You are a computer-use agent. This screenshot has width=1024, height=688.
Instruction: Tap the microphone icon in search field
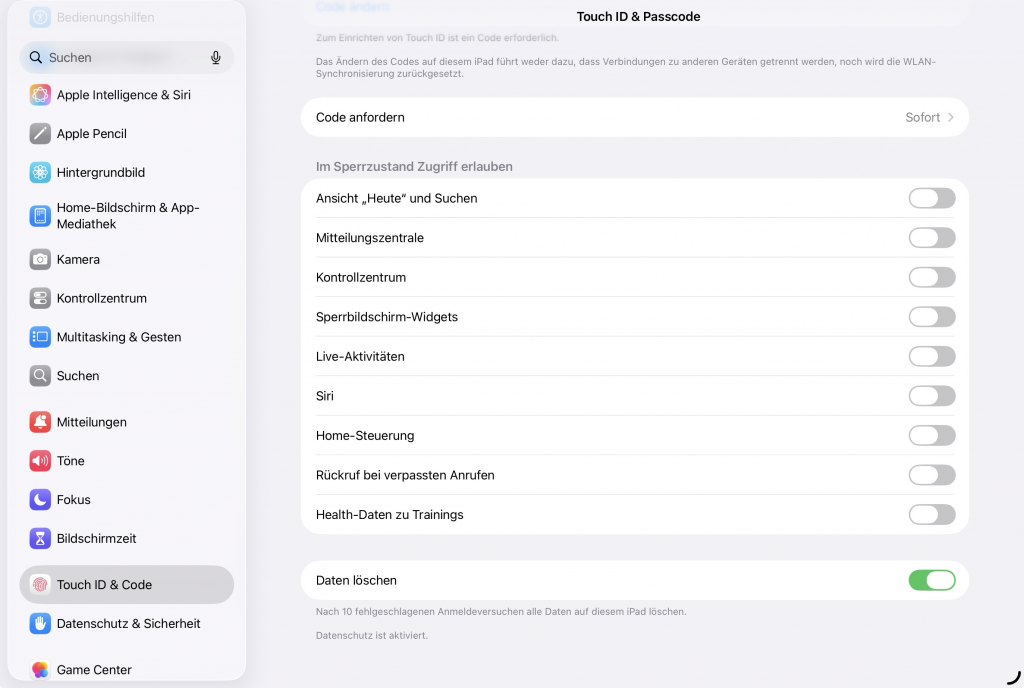(x=216, y=58)
